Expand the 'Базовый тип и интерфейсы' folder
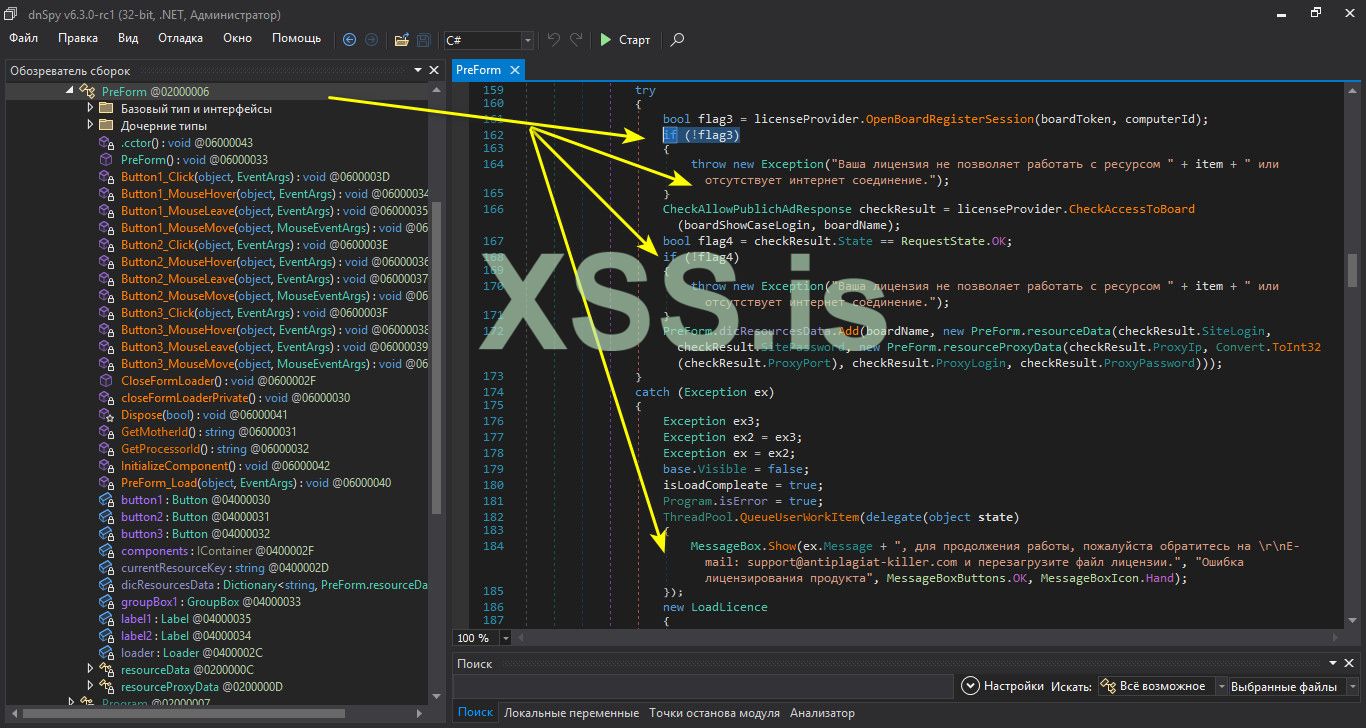Viewport: 1366px width, 728px height. click(x=90, y=108)
